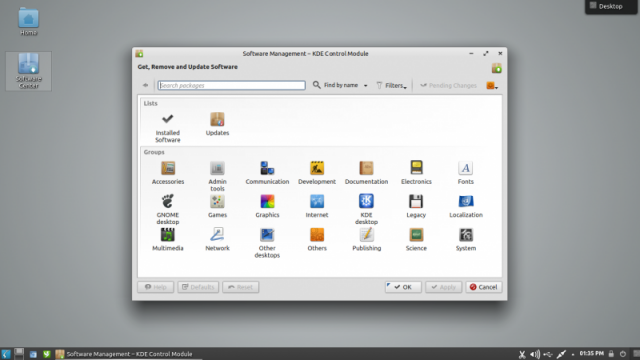This screenshot has width=640, height=360.
Task: Click the network connection tray icon
Action: tap(561, 354)
